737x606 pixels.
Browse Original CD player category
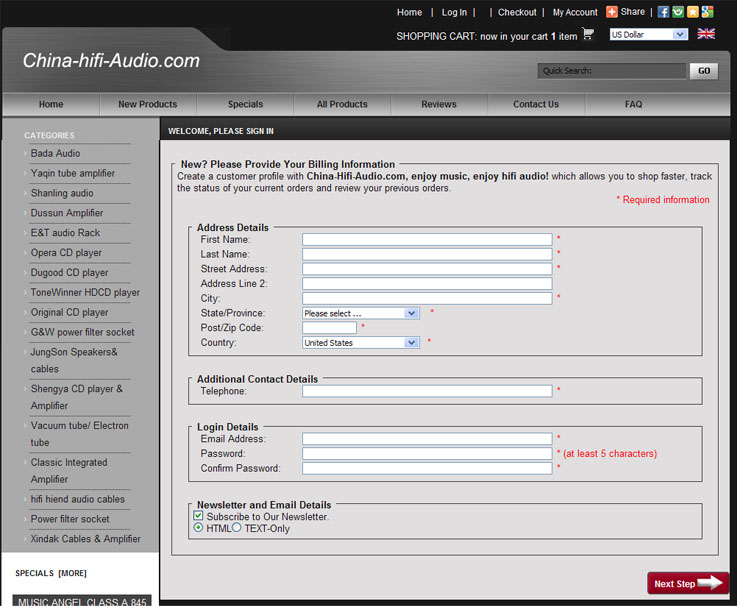pos(70,312)
